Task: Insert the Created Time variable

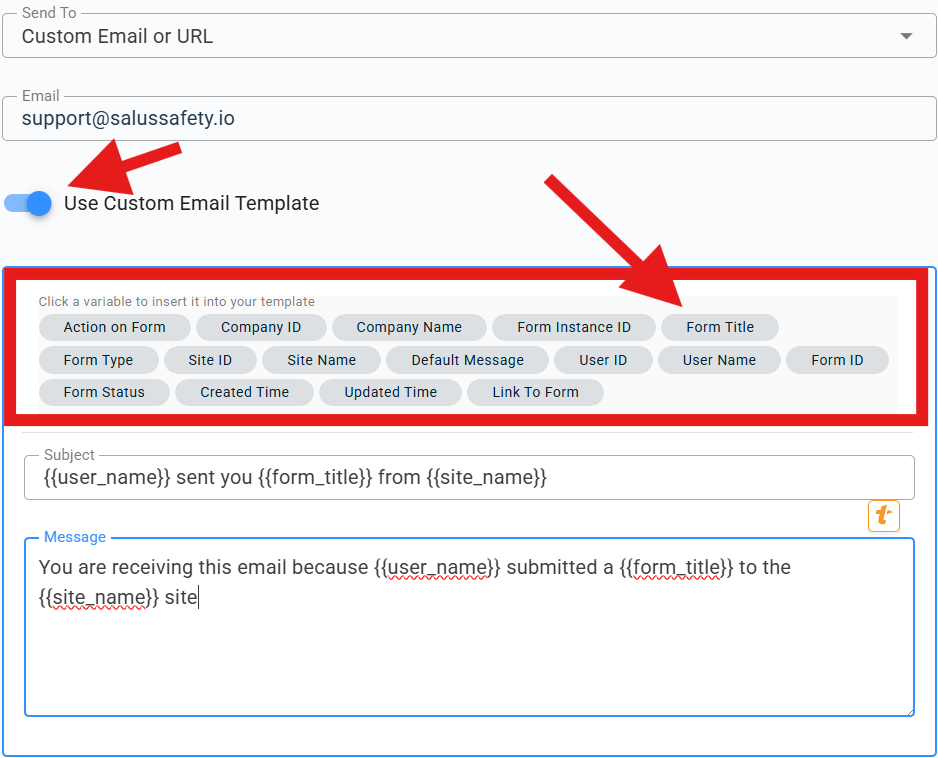Action: tap(244, 392)
